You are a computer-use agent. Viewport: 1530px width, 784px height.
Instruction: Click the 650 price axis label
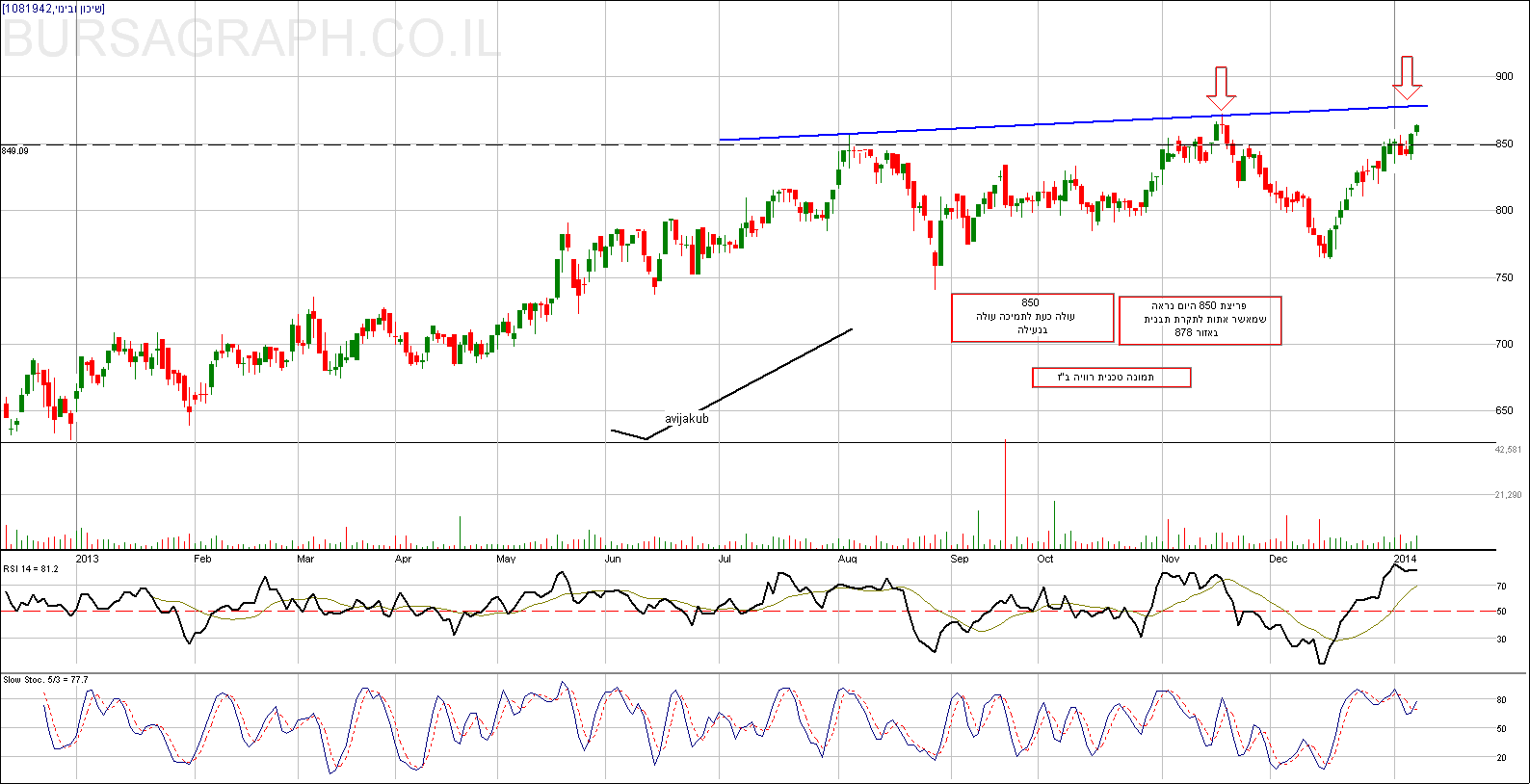(1504, 411)
